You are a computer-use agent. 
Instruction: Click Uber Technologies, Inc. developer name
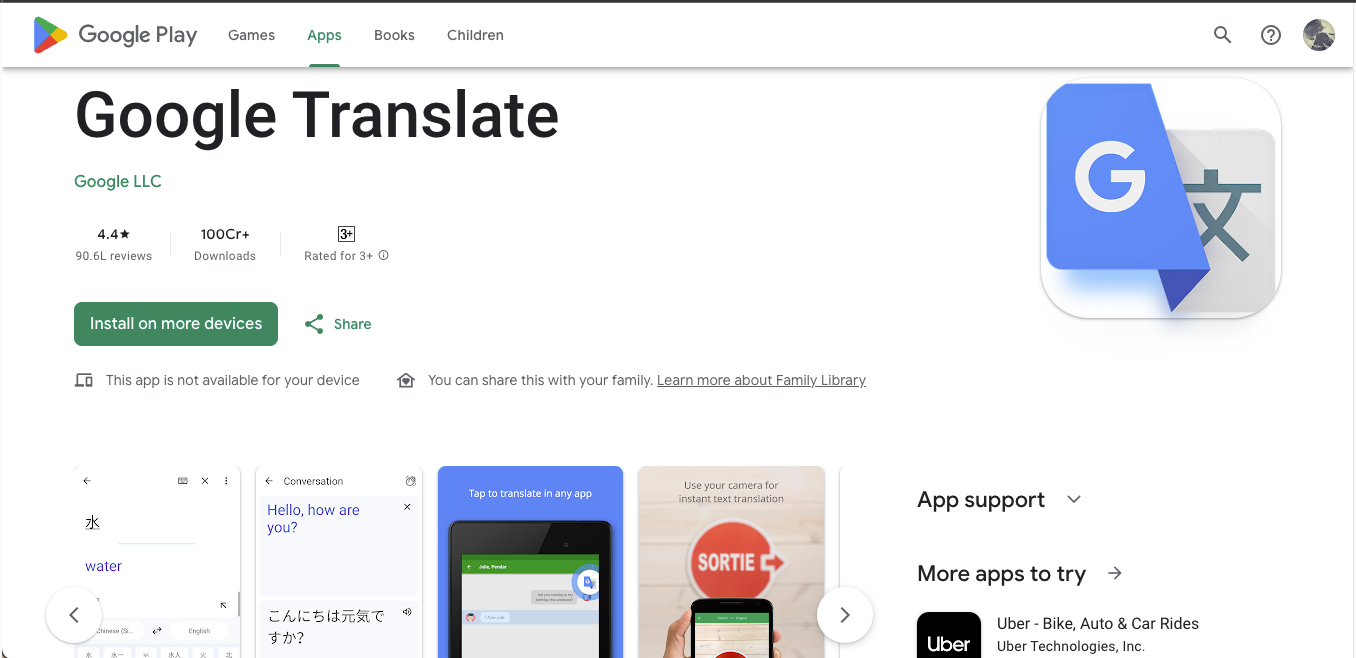[1071, 647]
